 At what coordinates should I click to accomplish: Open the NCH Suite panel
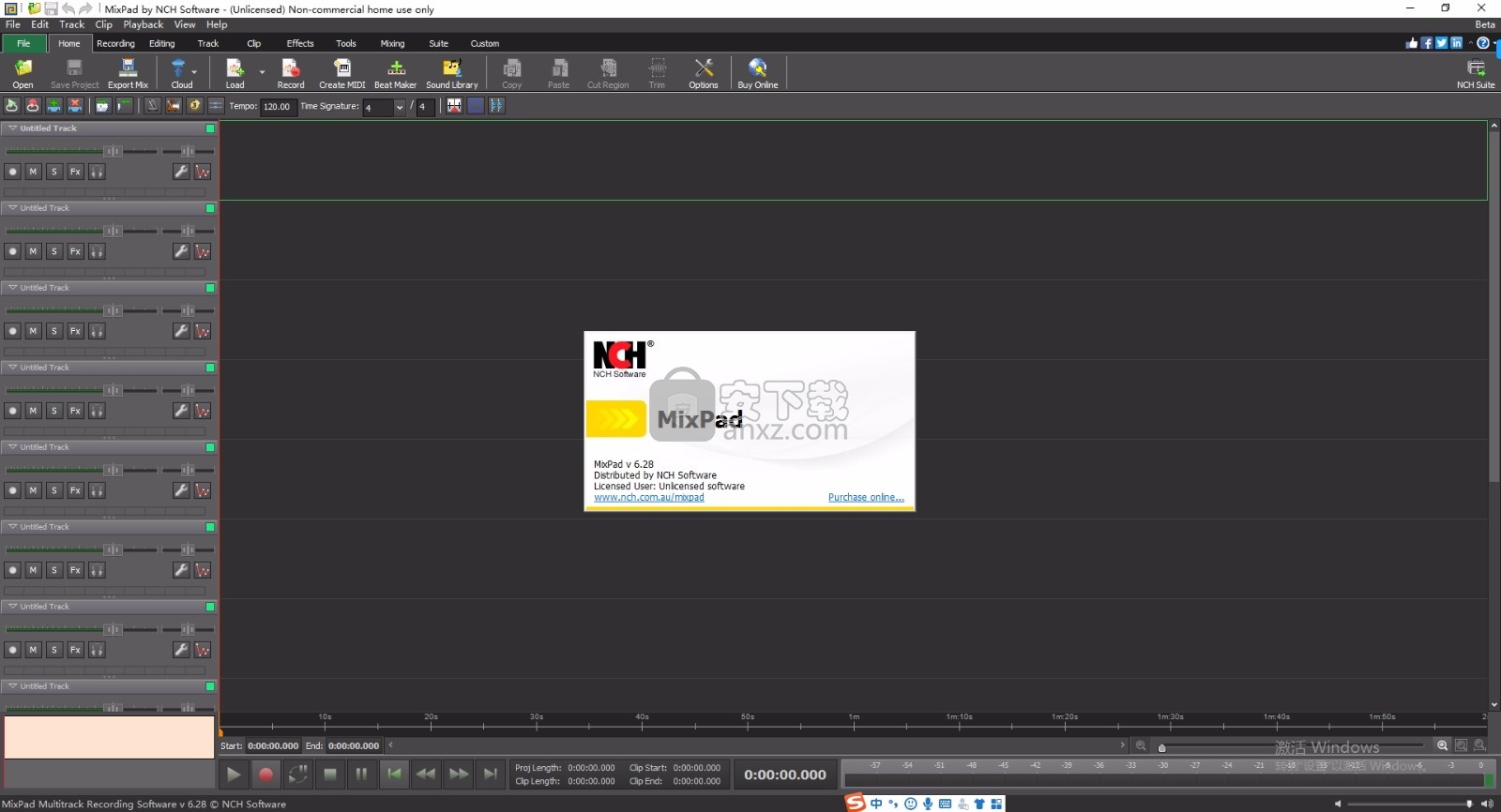point(1476,73)
